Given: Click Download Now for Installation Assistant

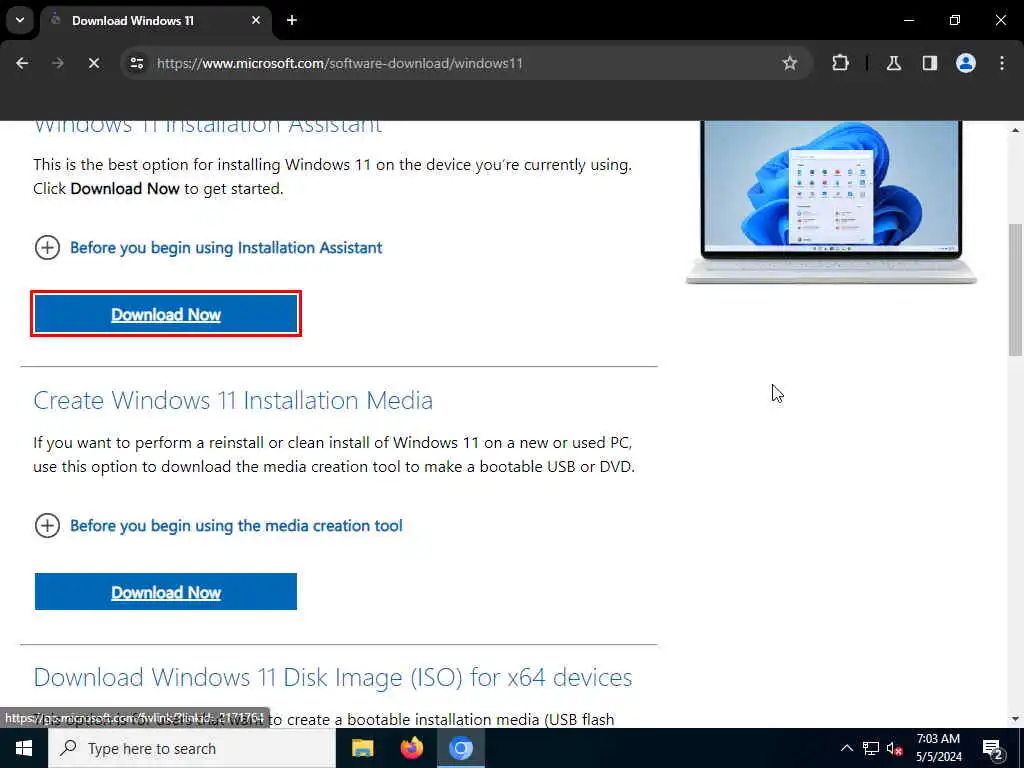Looking at the screenshot, I should [x=166, y=314].
